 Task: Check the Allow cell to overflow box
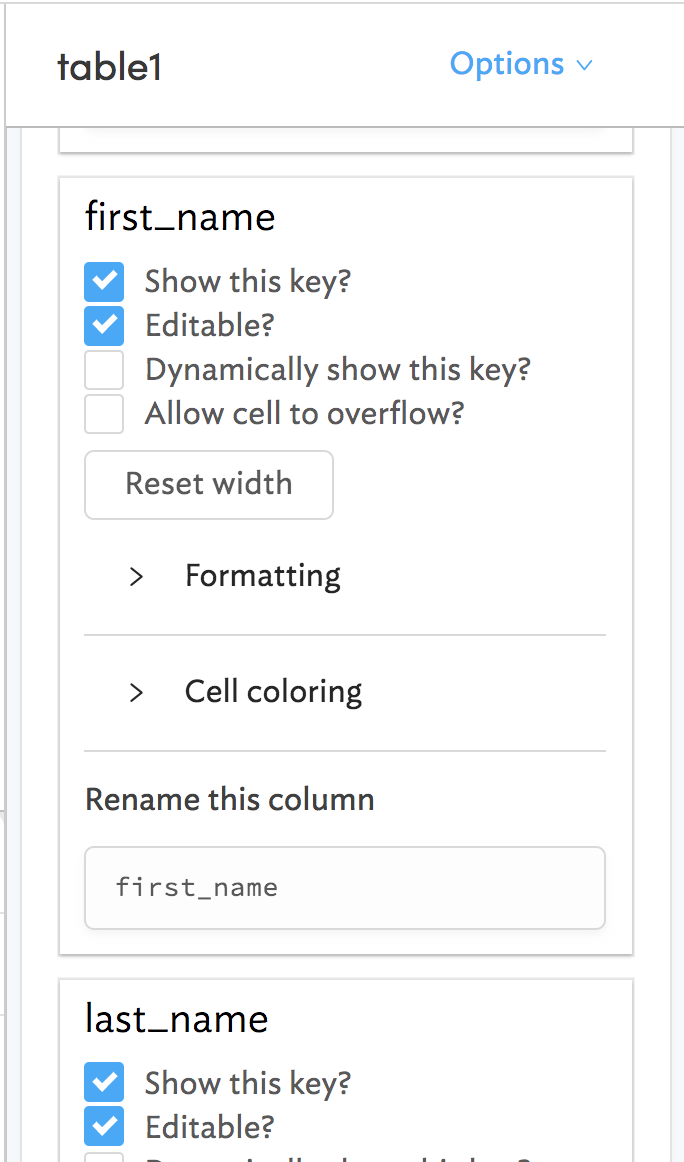[x=104, y=414]
